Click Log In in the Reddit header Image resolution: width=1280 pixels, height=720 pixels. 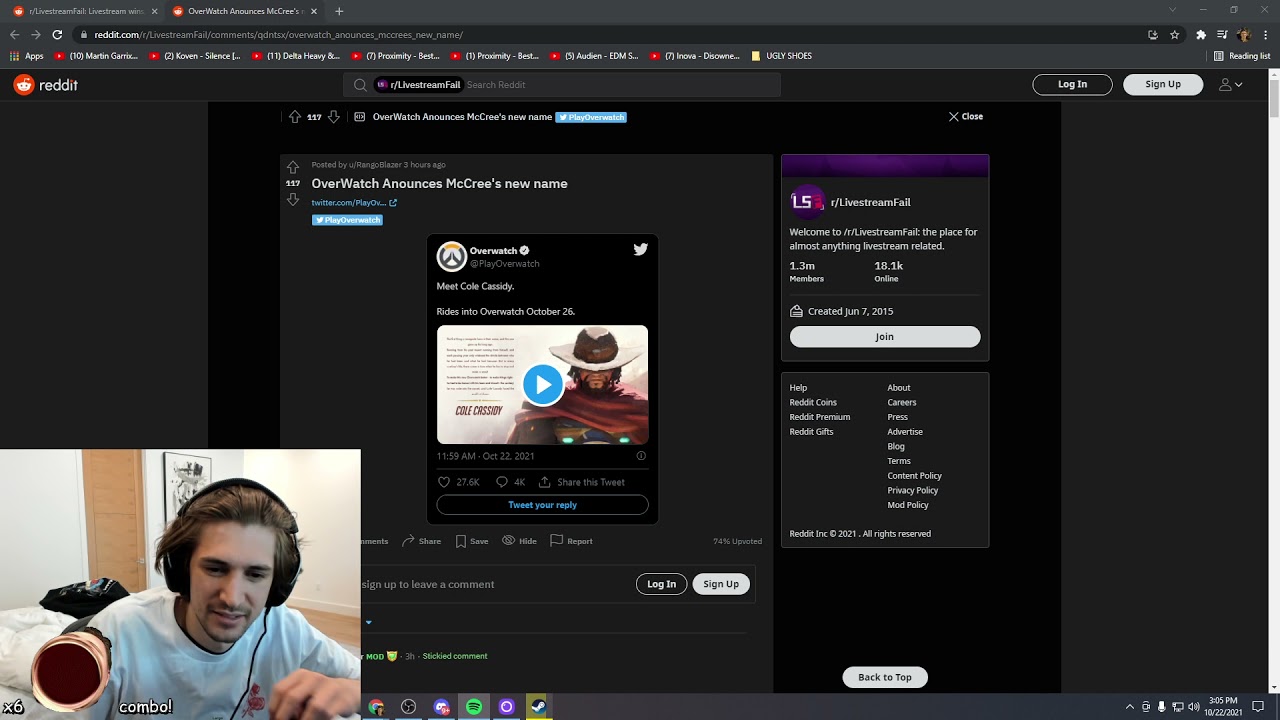(1072, 85)
